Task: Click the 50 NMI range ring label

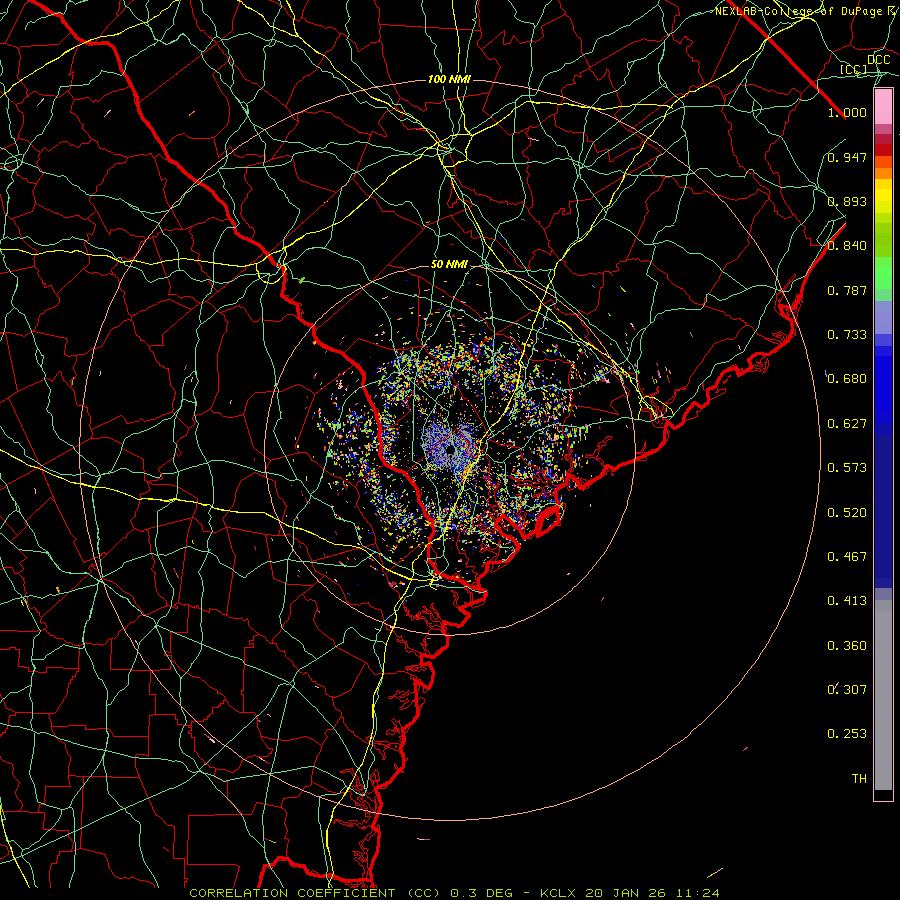Action: (449, 265)
